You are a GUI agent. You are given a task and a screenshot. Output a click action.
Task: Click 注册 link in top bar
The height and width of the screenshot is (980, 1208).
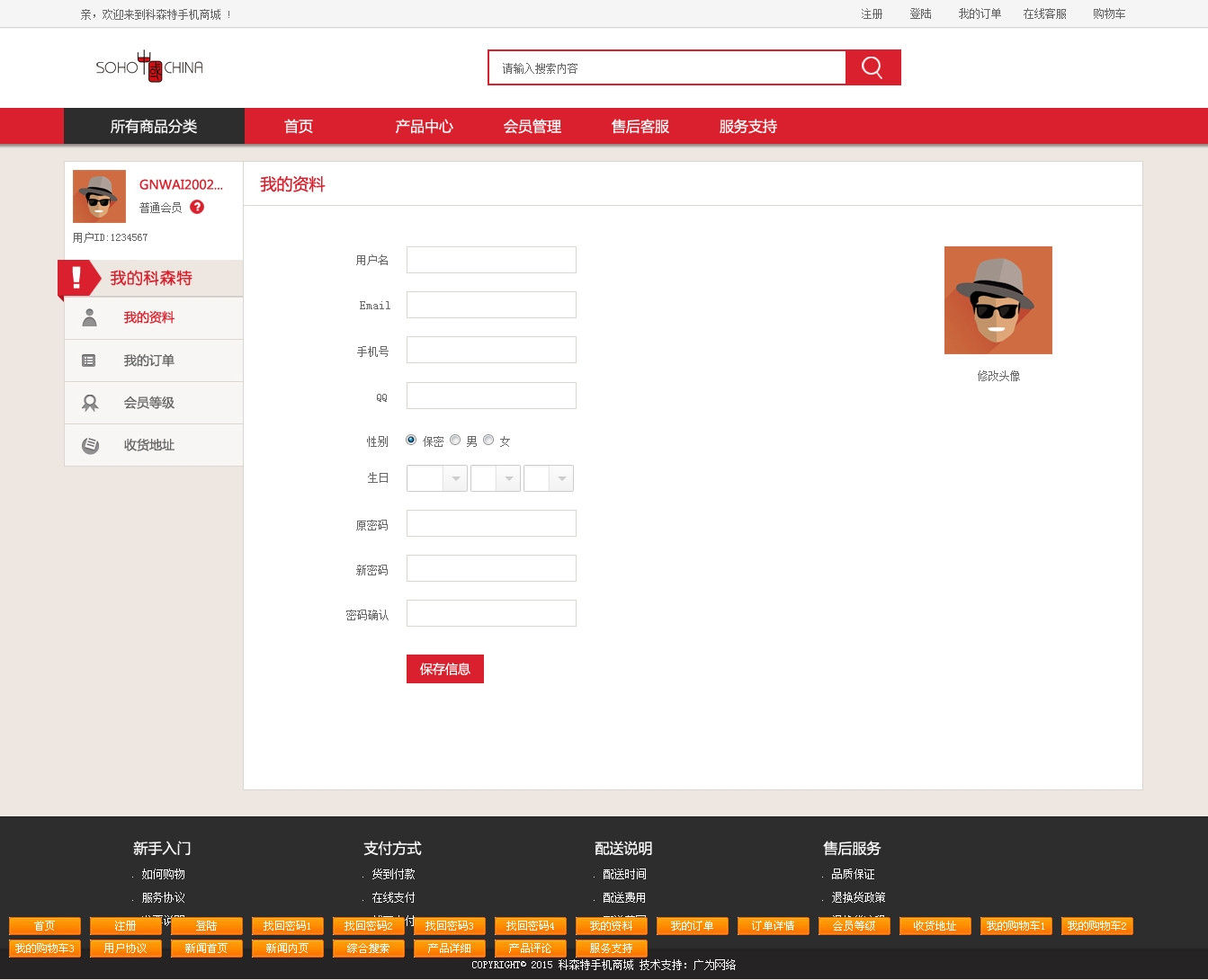(872, 13)
